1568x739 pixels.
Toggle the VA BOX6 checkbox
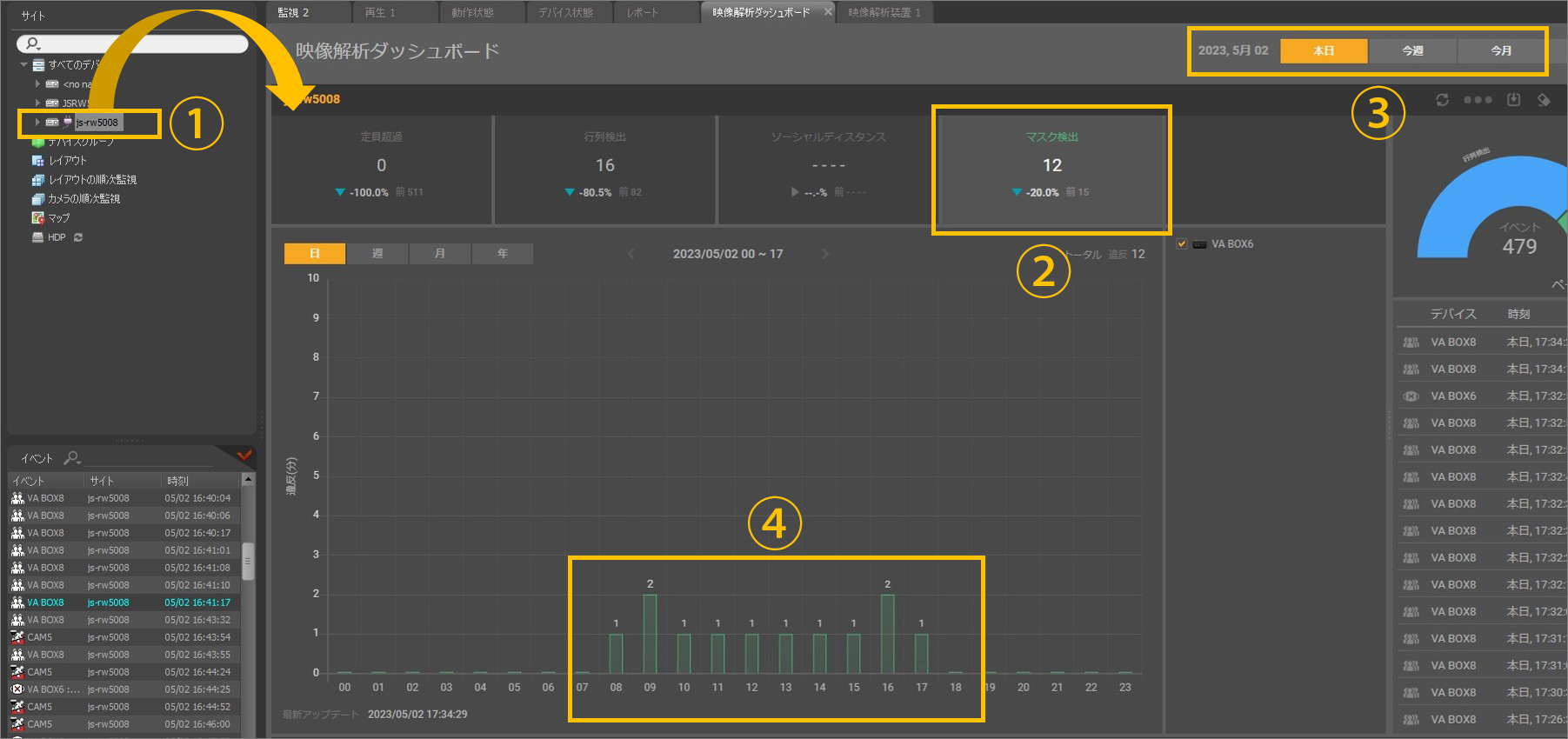(x=1182, y=243)
